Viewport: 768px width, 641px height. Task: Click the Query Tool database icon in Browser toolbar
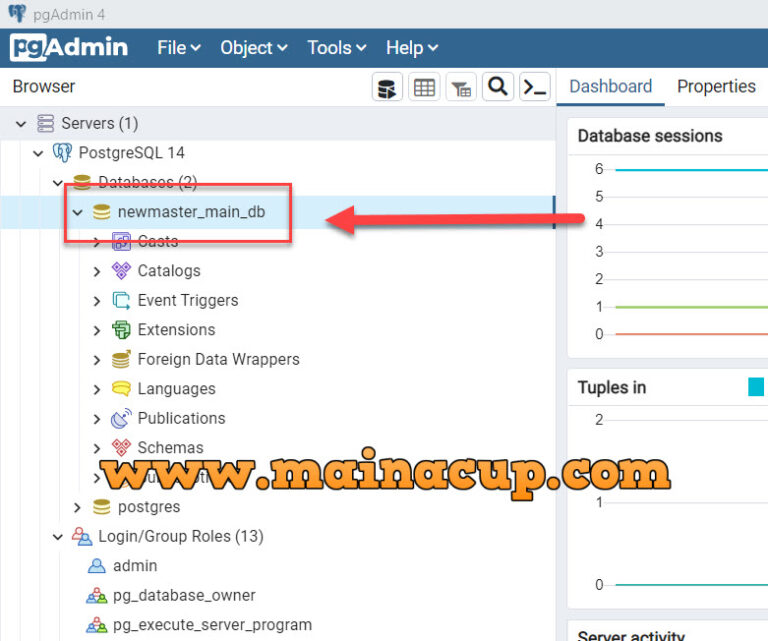(x=388, y=87)
